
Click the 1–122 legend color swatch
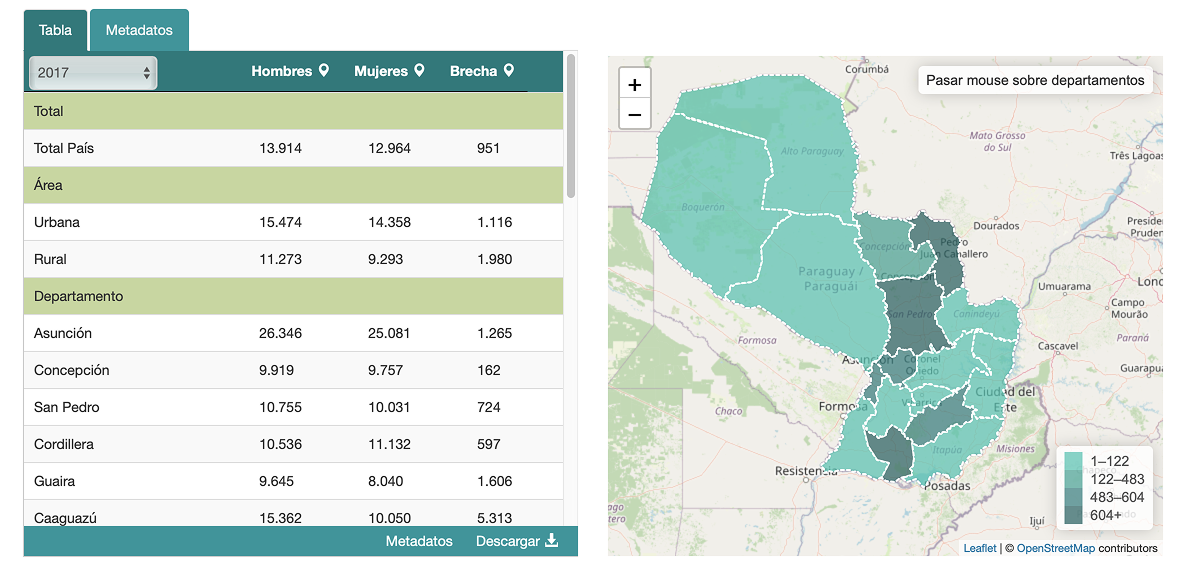pyautogui.click(x=1073, y=461)
